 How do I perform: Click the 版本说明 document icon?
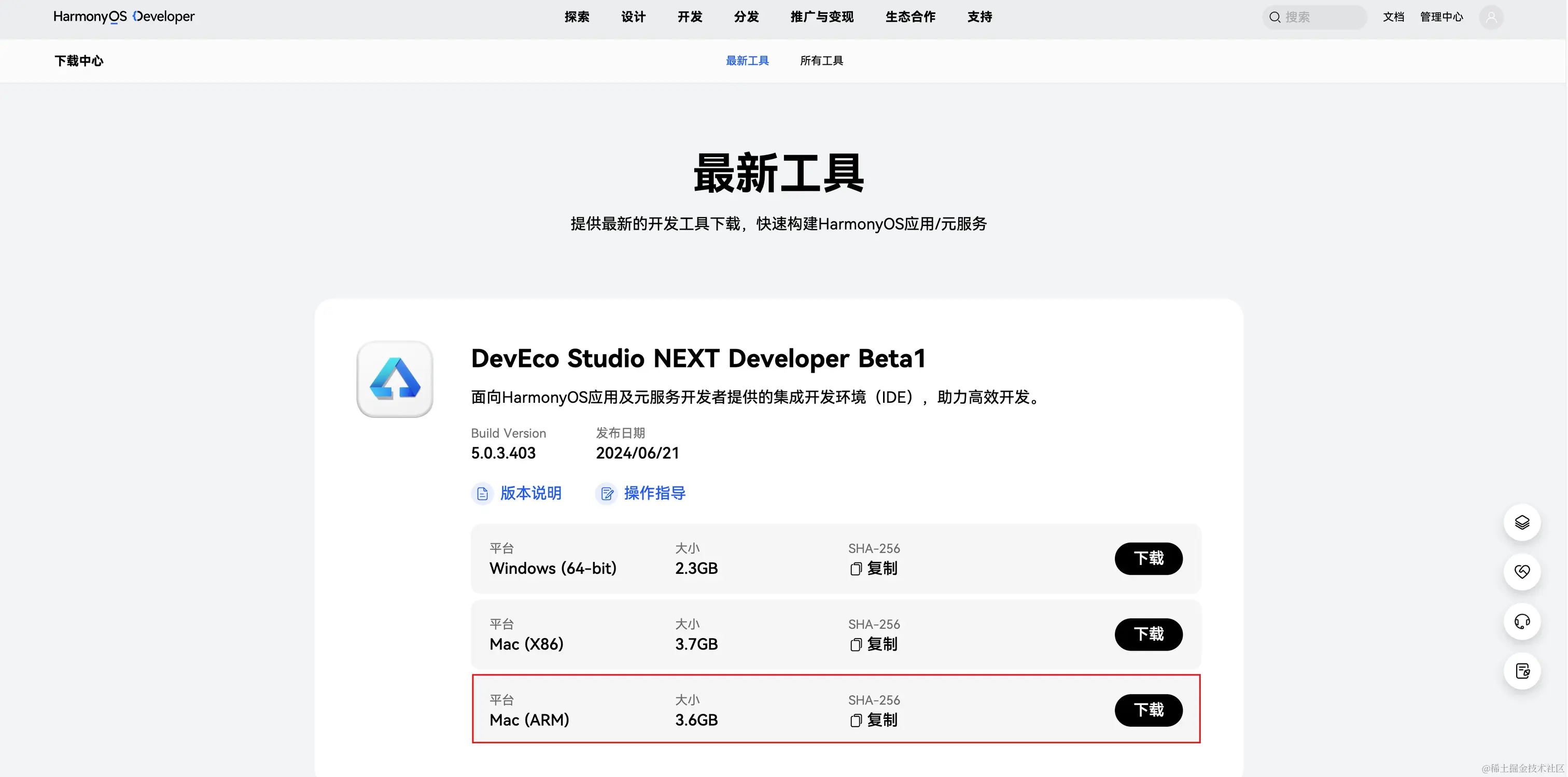pyautogui.click(x=482, y=493)
